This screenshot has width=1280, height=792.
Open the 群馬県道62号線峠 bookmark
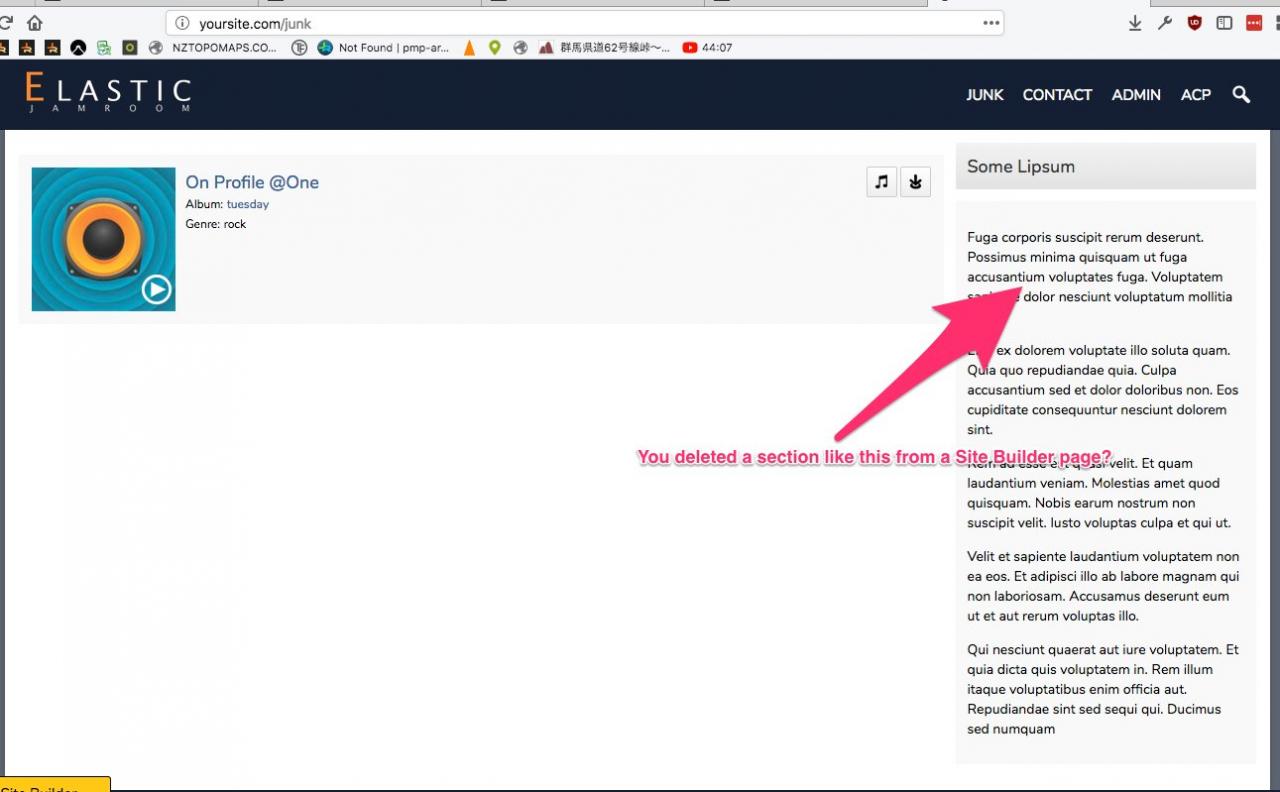point(604,47)
